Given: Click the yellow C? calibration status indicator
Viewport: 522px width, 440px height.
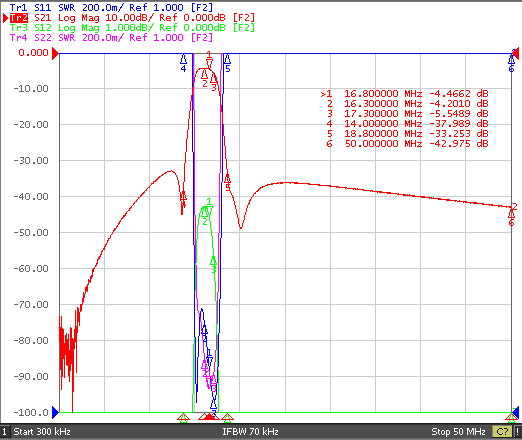Looking at the screenshot, I should (x=502, y=432).
